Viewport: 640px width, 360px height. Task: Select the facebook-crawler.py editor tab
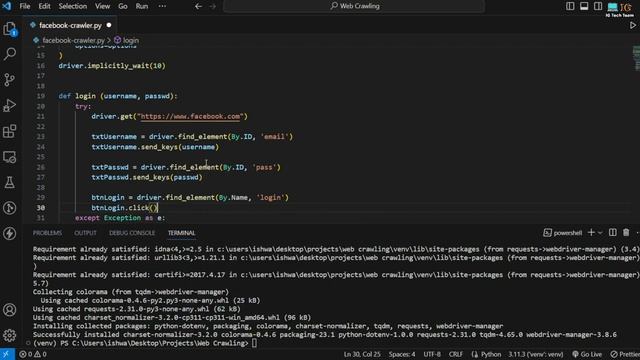(x=70, y=25)
